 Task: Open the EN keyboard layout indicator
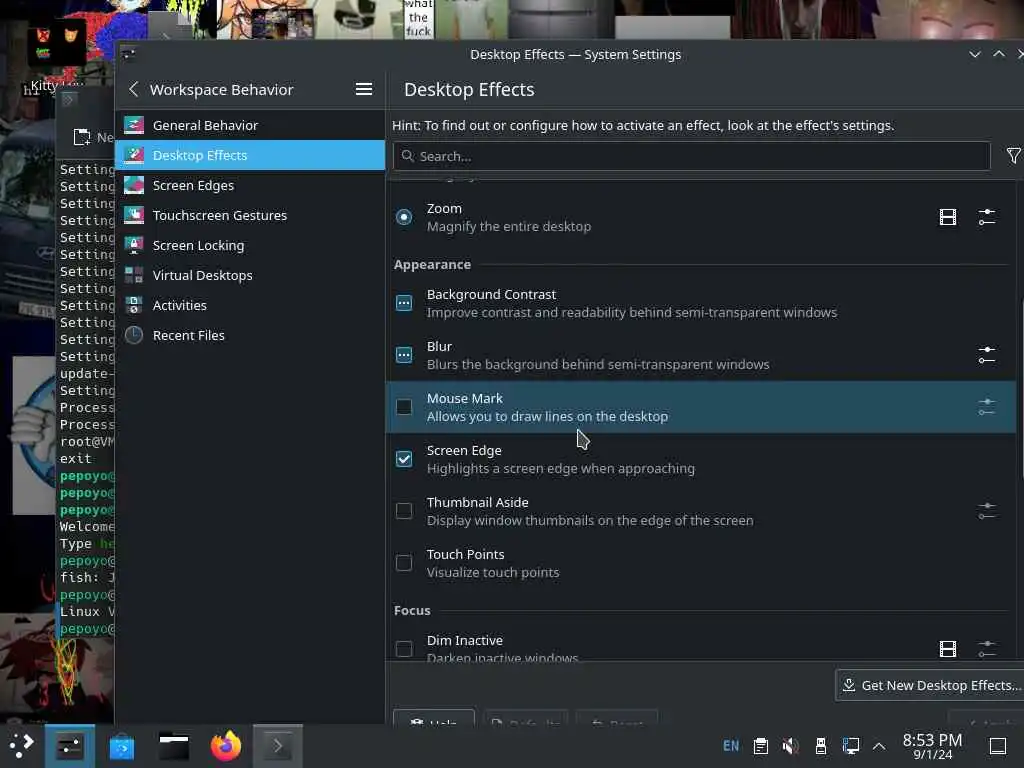(731, 746)
